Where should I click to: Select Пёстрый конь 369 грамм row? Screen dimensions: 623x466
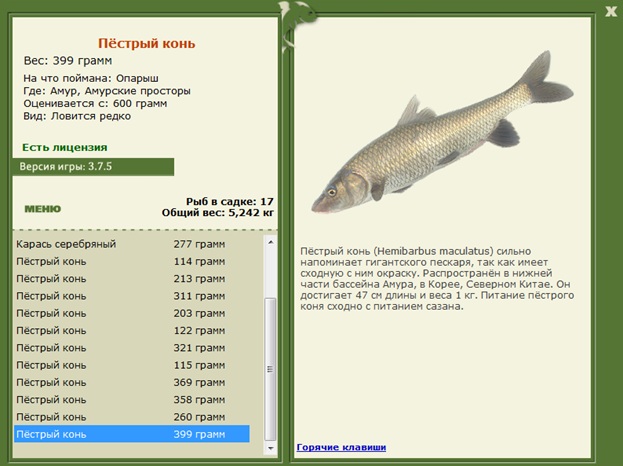point(132,383)
